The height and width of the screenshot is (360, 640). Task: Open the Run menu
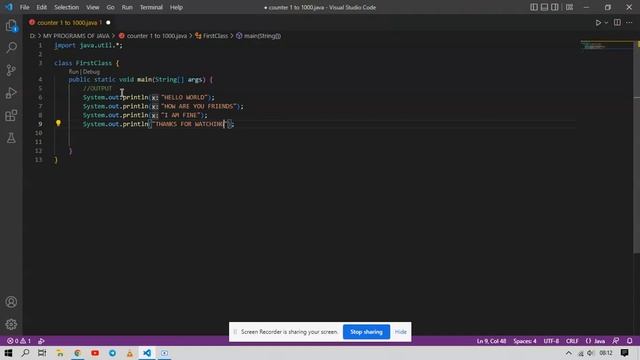click(x=127, y=7)
